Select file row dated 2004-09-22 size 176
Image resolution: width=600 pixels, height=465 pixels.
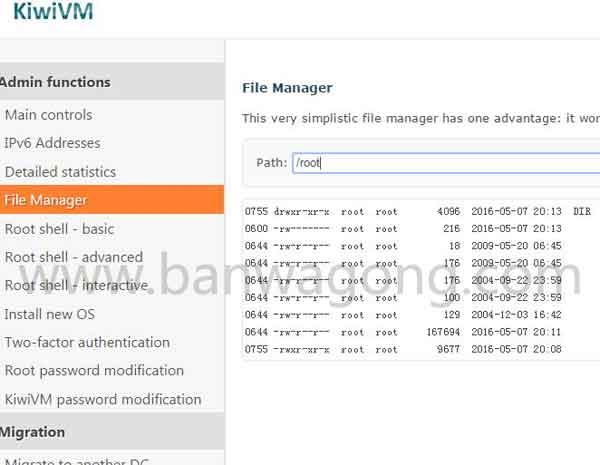pyautogui.click(x=403, y=280)
